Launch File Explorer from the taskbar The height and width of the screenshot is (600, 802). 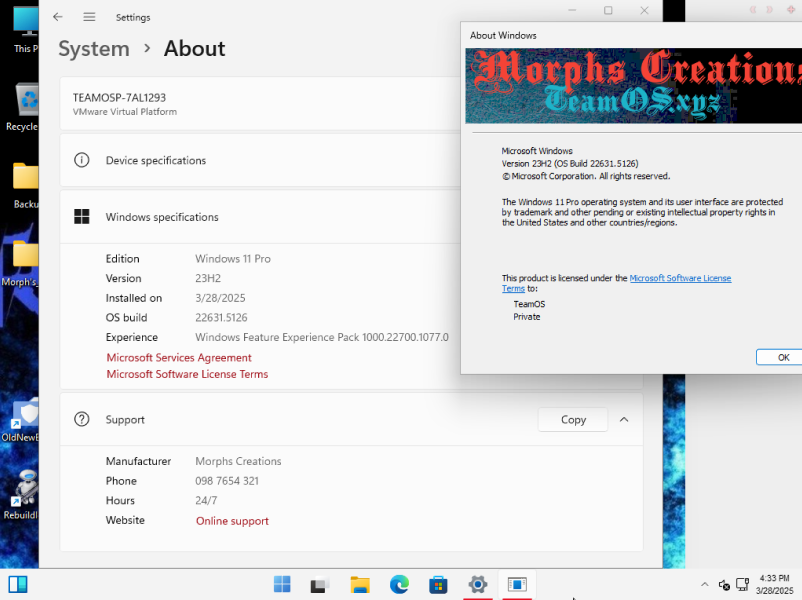tap(360, 584)
